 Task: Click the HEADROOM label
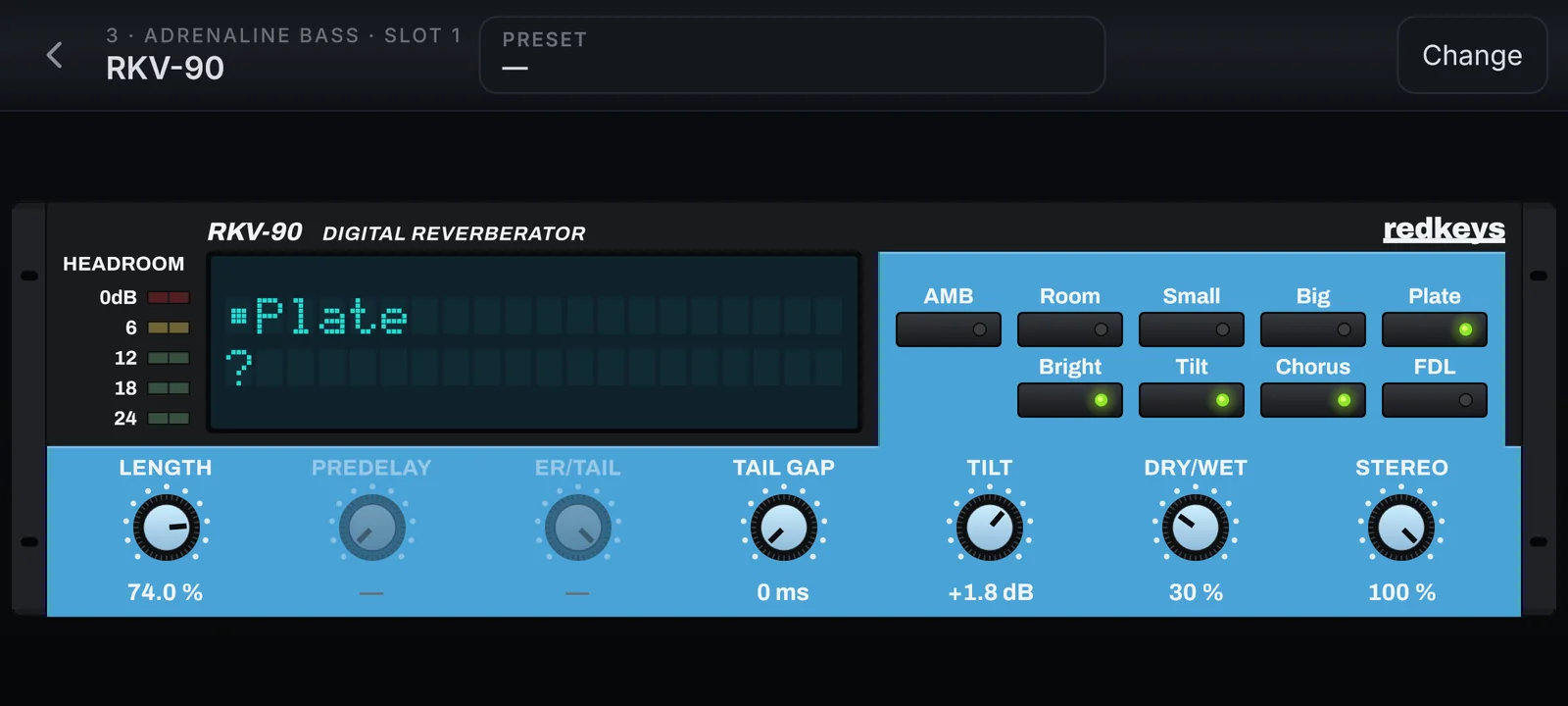[123, 264]
